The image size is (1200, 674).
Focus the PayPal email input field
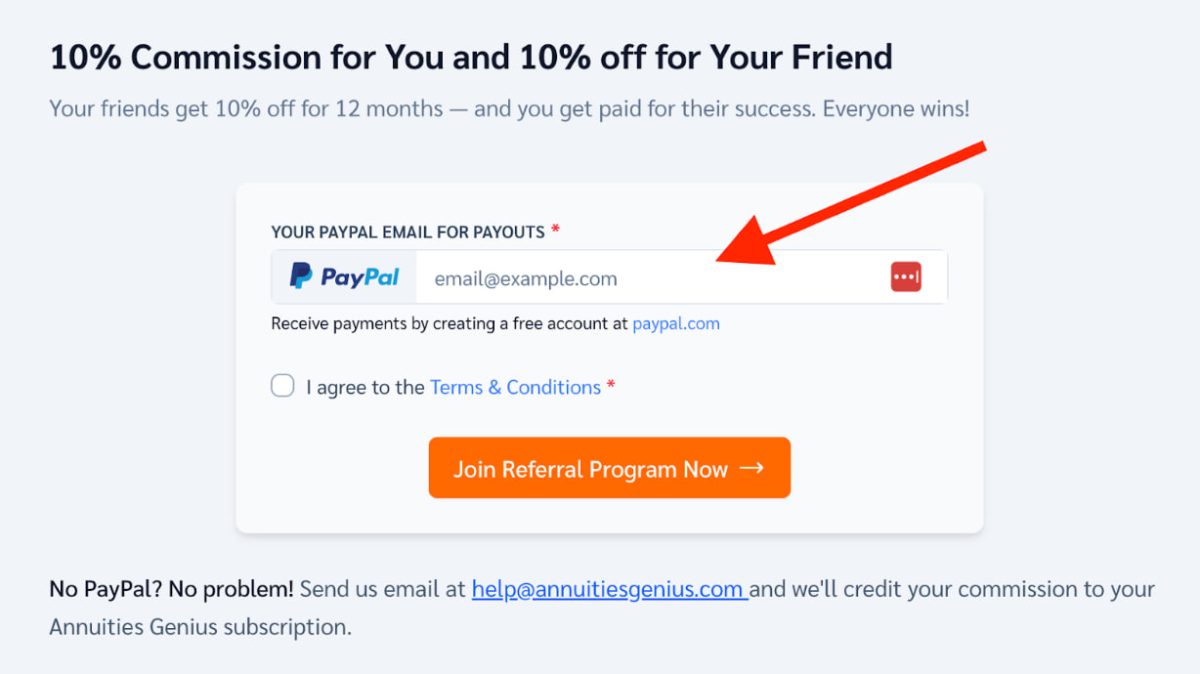click(x=650, y=278)
